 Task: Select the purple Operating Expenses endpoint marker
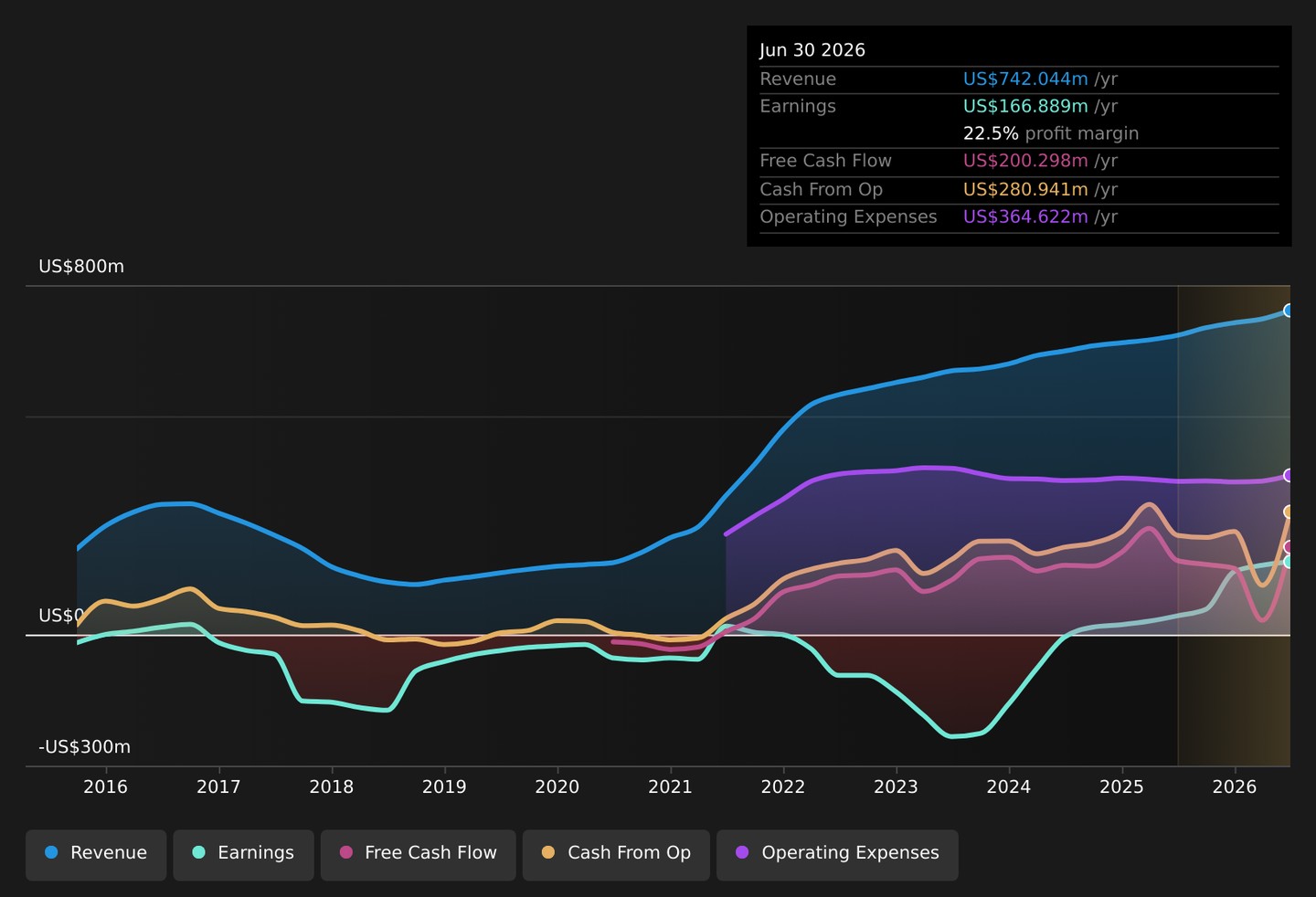1289,476
